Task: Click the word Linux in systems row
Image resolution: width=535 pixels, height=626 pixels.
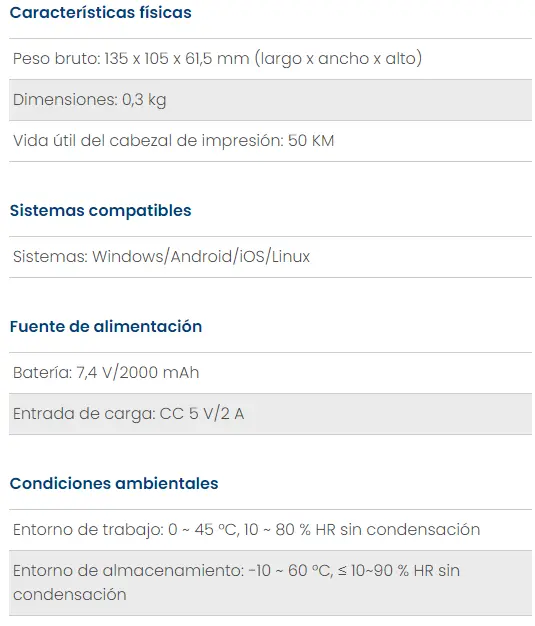Action: pos(291,257)
